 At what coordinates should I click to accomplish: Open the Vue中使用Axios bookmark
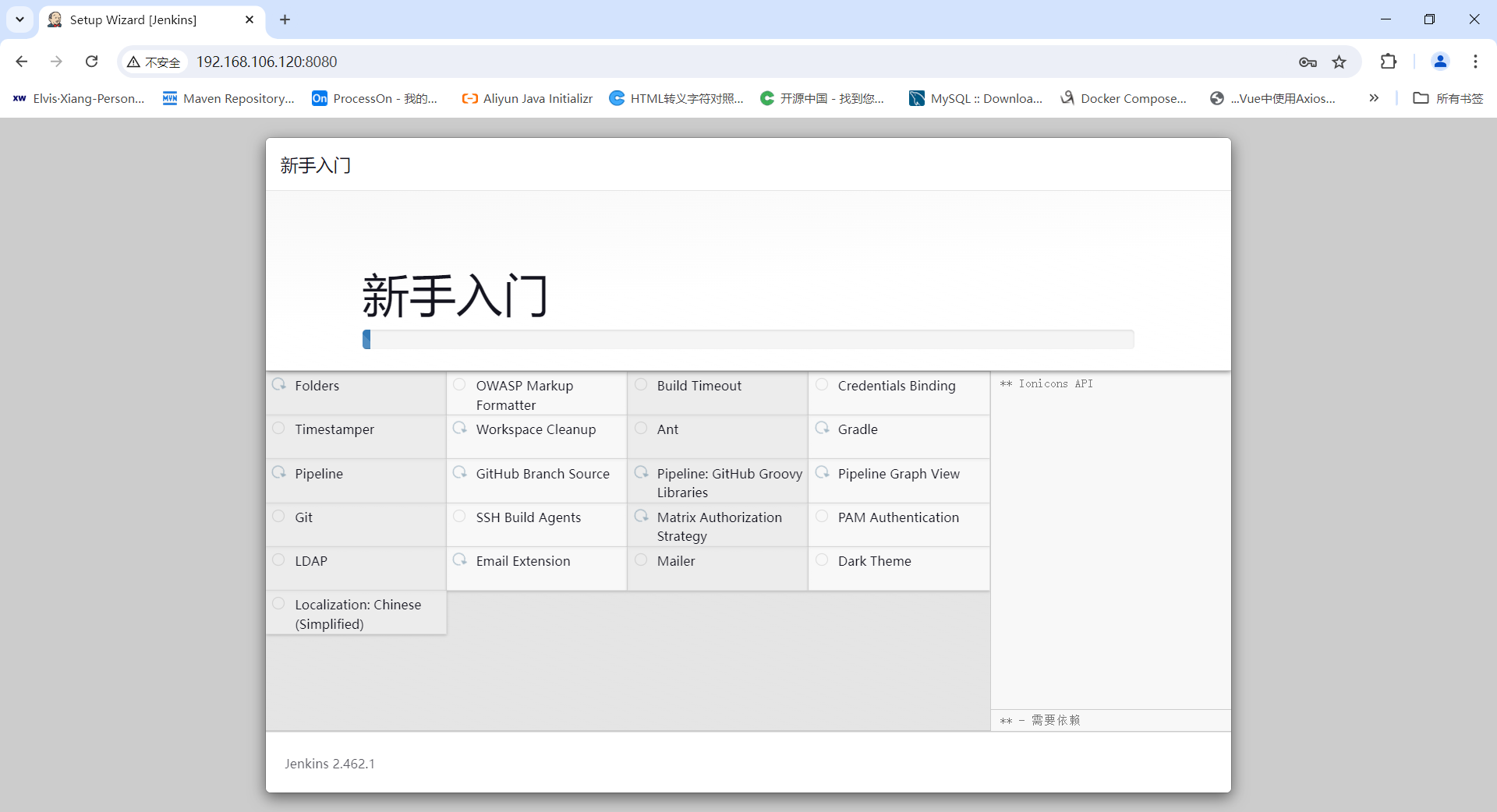point(1272,98)
